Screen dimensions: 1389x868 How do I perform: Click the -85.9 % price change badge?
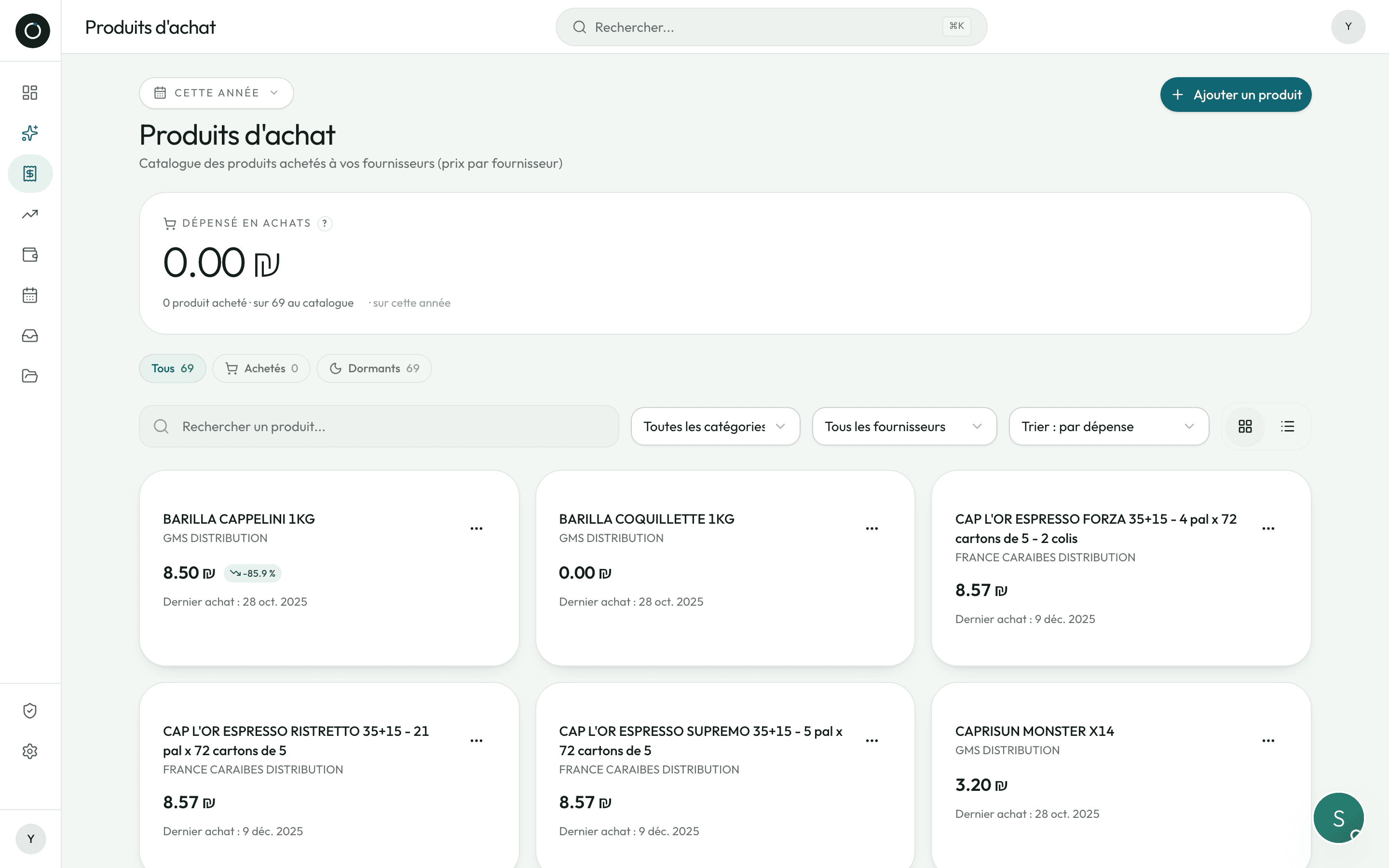tap(253, 573)
